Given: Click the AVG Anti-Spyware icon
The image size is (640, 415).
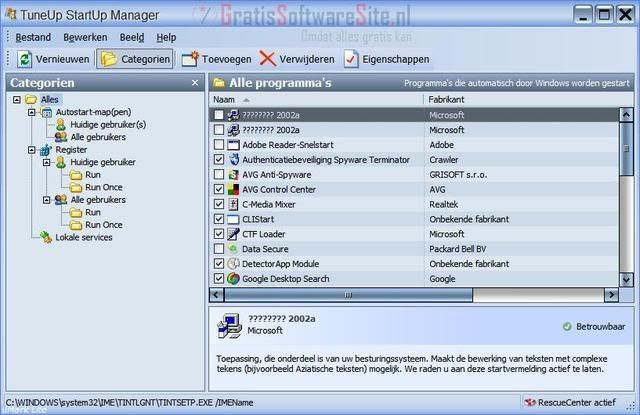Looking at the screenshot, I should [x=233, y=175].
